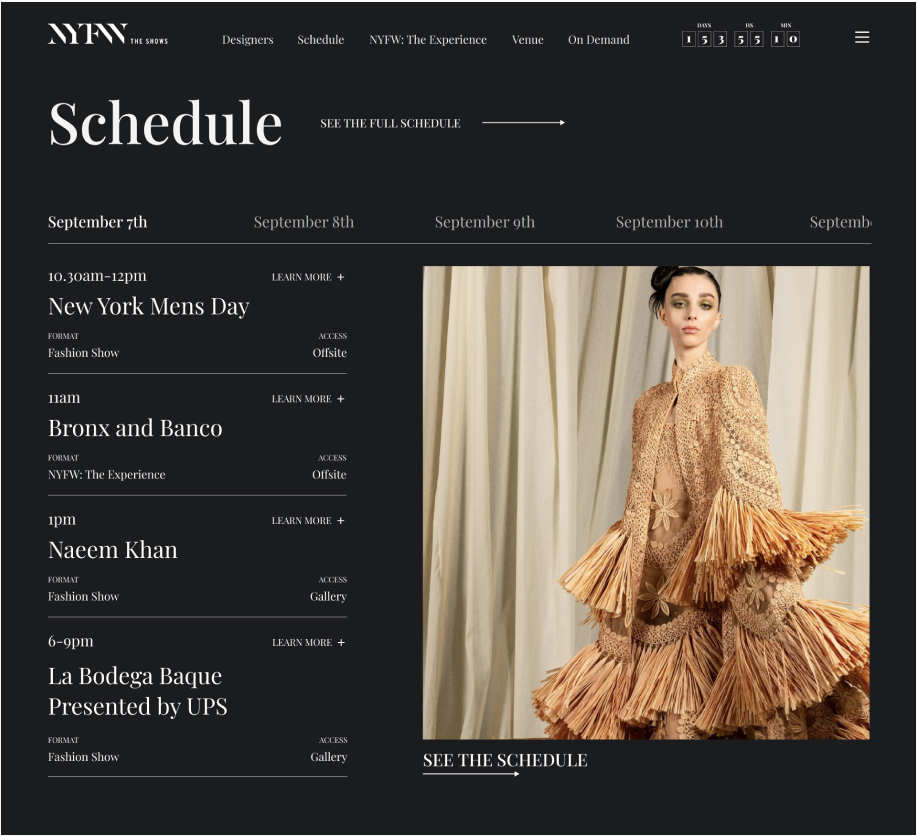Select the September 7th tab
917x836 pixels.
click(x=97, y=222)
